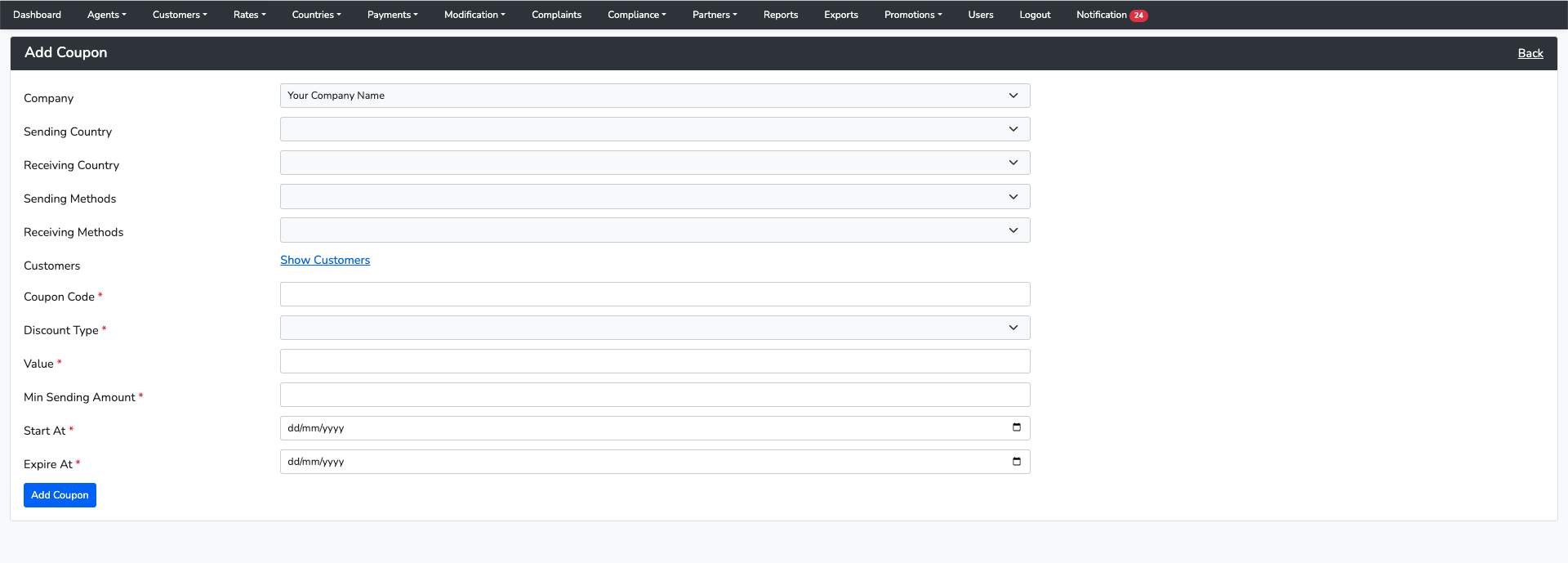Screen dimensions: 1568x563
Task: Open the Reports page
Action: 780,15
